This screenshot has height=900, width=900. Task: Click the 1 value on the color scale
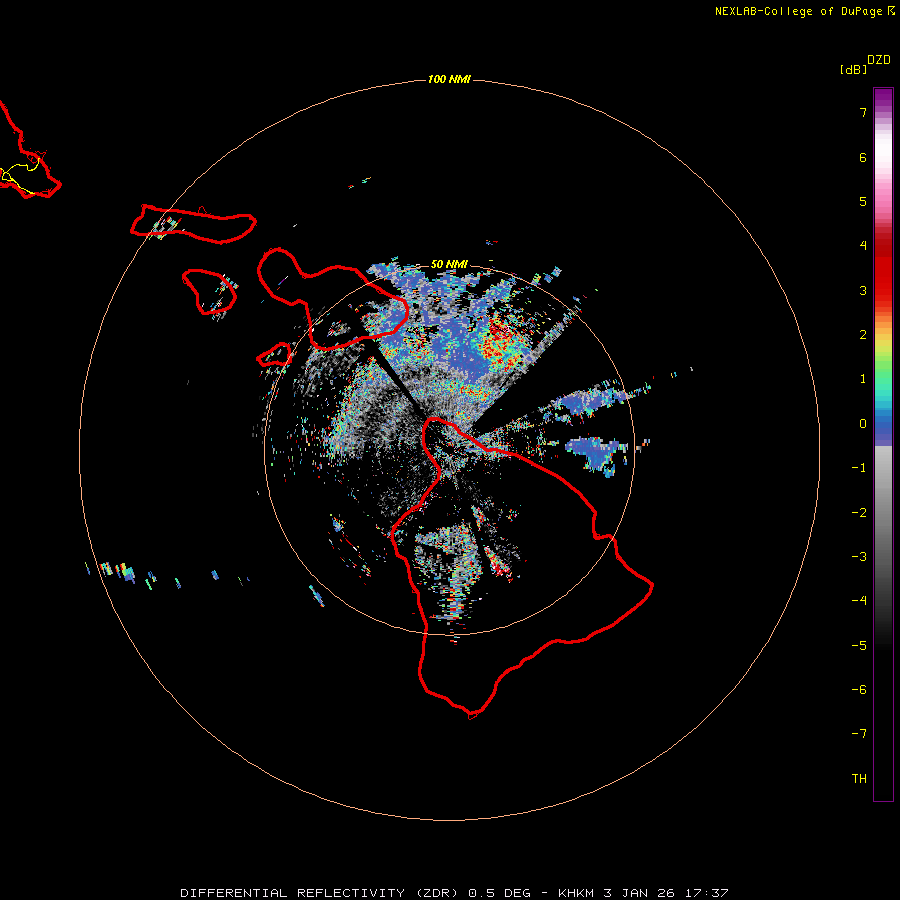point(863,379)
